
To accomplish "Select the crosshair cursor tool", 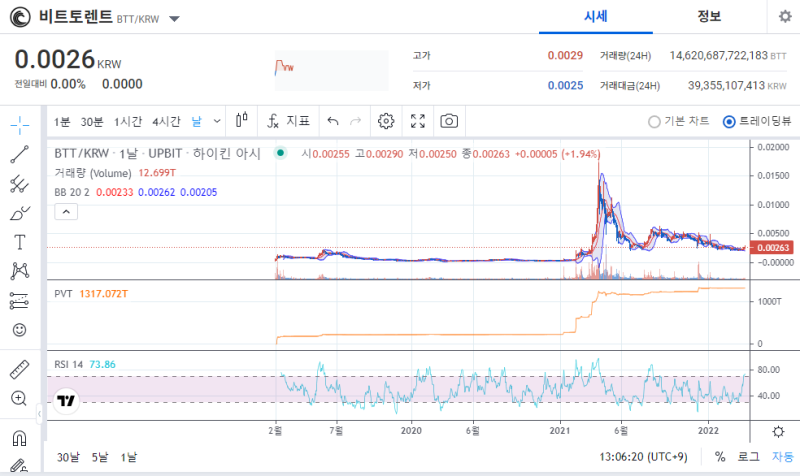I will (x=20, y=125).
